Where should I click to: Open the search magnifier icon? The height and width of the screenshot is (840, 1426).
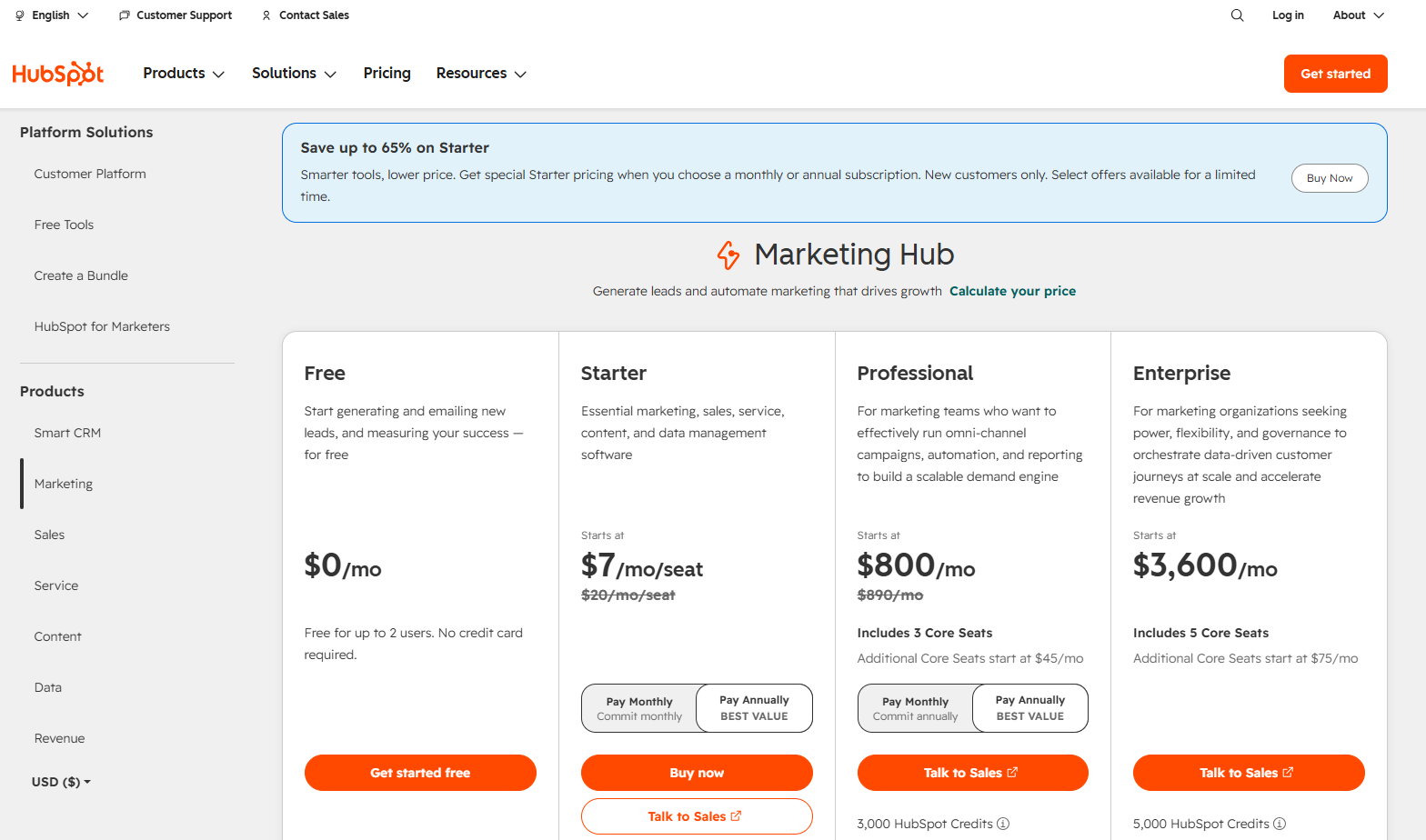(1237, 15)
